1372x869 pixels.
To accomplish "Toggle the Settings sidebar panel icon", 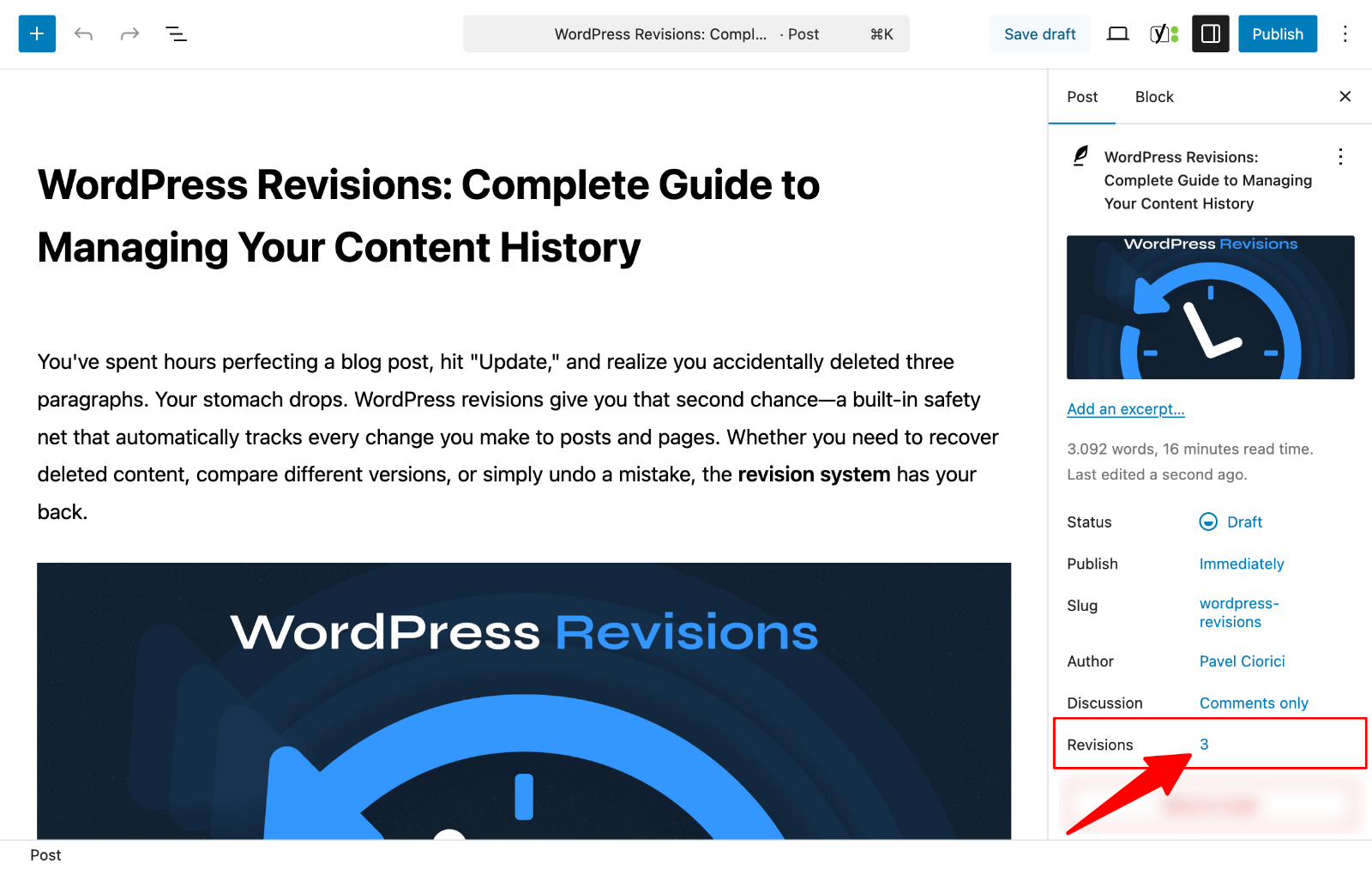I will coord(1210,33).
